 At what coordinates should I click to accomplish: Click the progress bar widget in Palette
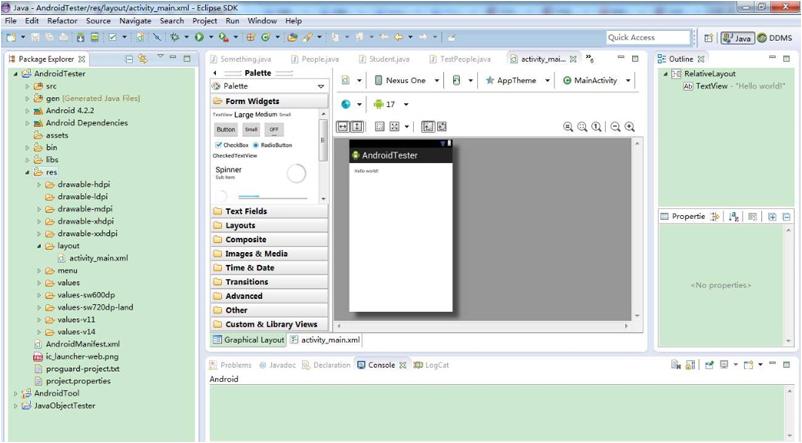coord(296,174)
